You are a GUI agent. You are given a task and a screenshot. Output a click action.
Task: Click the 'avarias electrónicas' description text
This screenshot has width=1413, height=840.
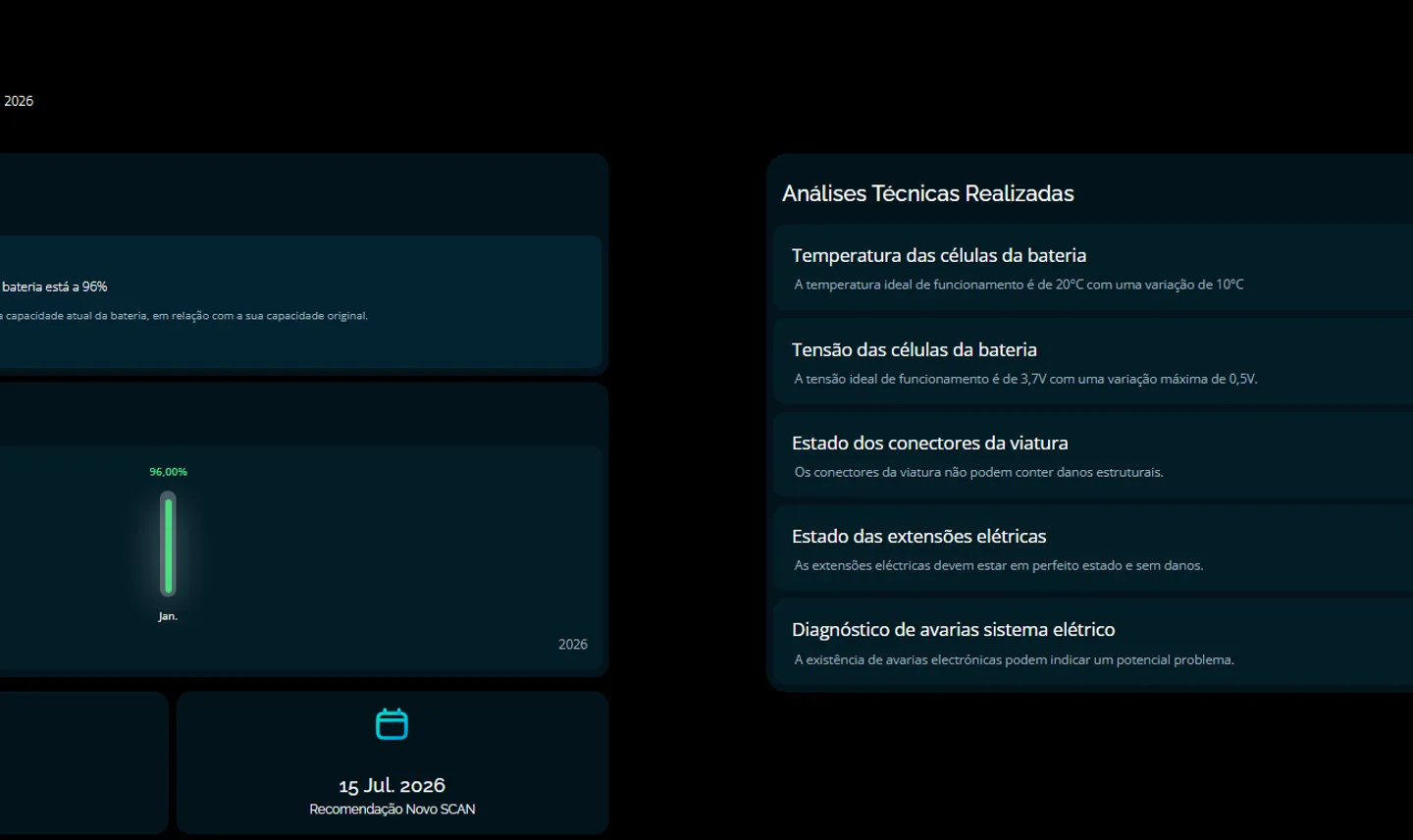[x=1014, y=659]
